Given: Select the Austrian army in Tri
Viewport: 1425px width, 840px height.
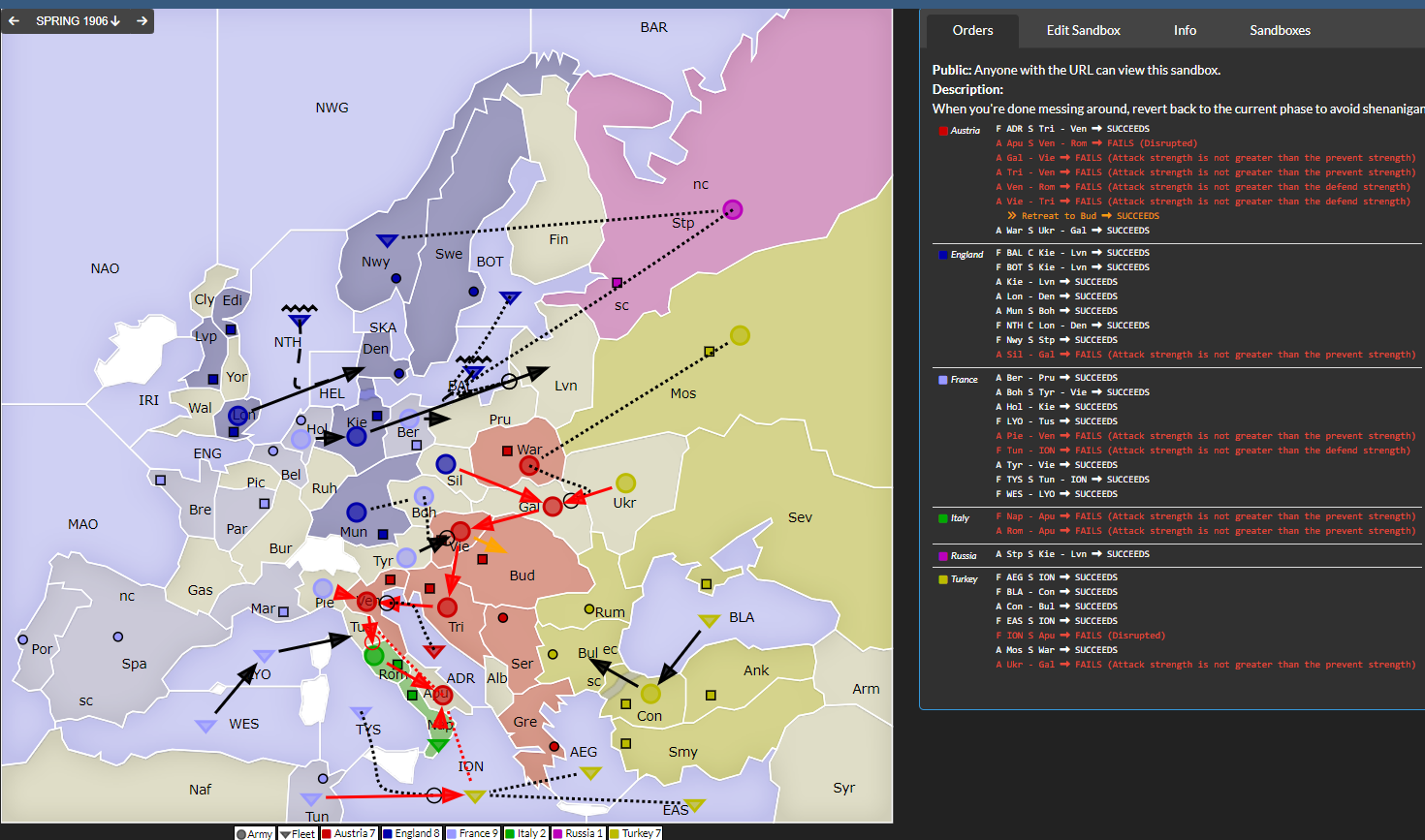Looking at the screenshot, I should (447, 607).
